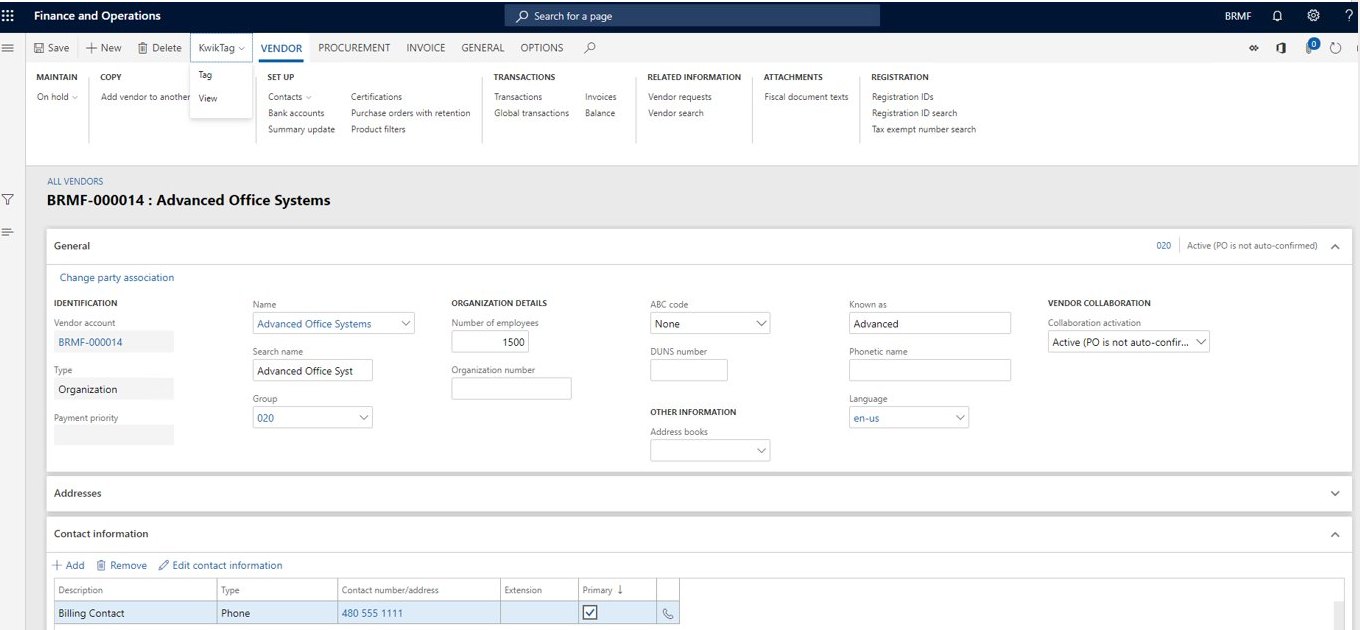
Task: Expand the left navigation pane hamburger
Action: pos(8,48)
